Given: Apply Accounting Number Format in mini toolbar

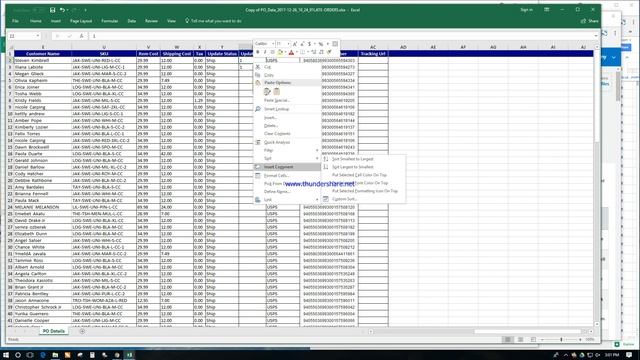Looking at the screenshot, I should (x=309, y=44).
